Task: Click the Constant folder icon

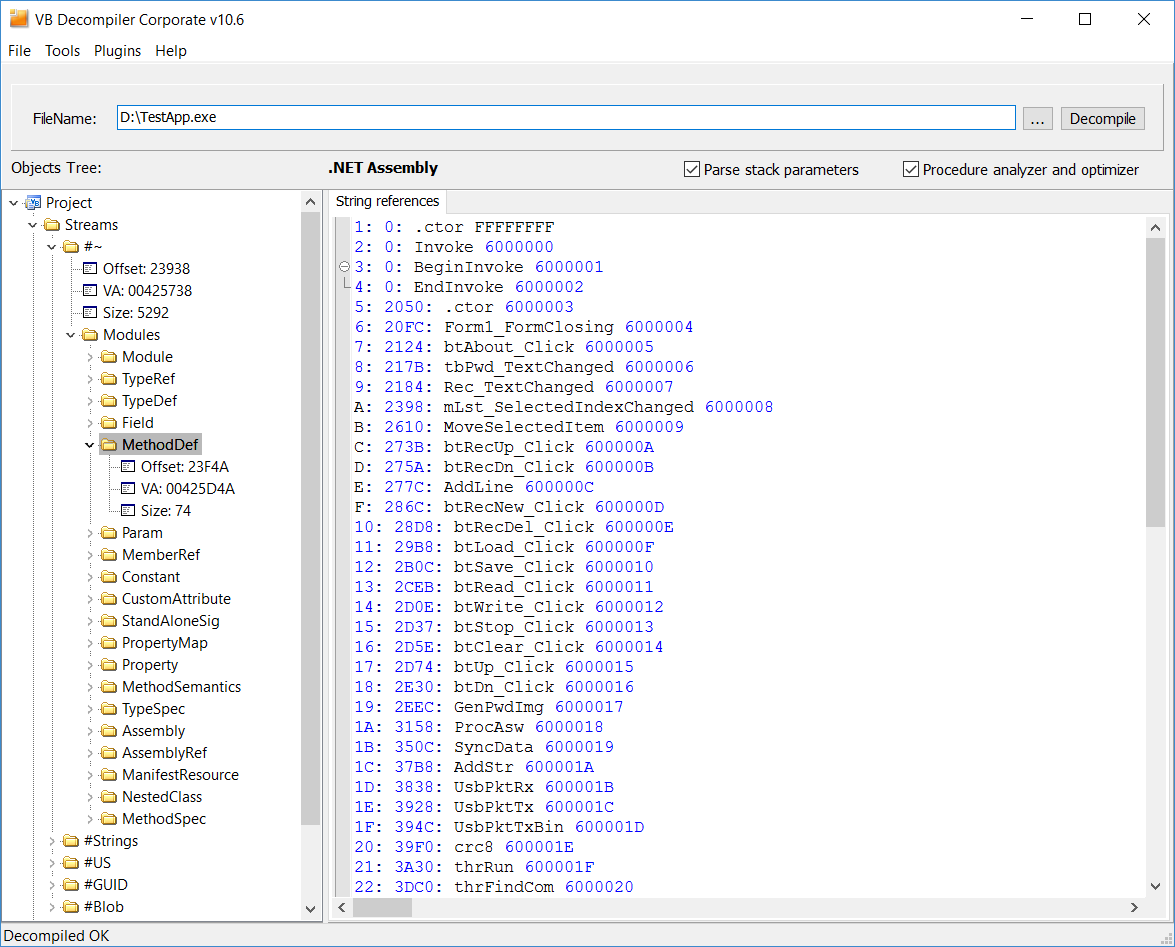Action: 109,577
